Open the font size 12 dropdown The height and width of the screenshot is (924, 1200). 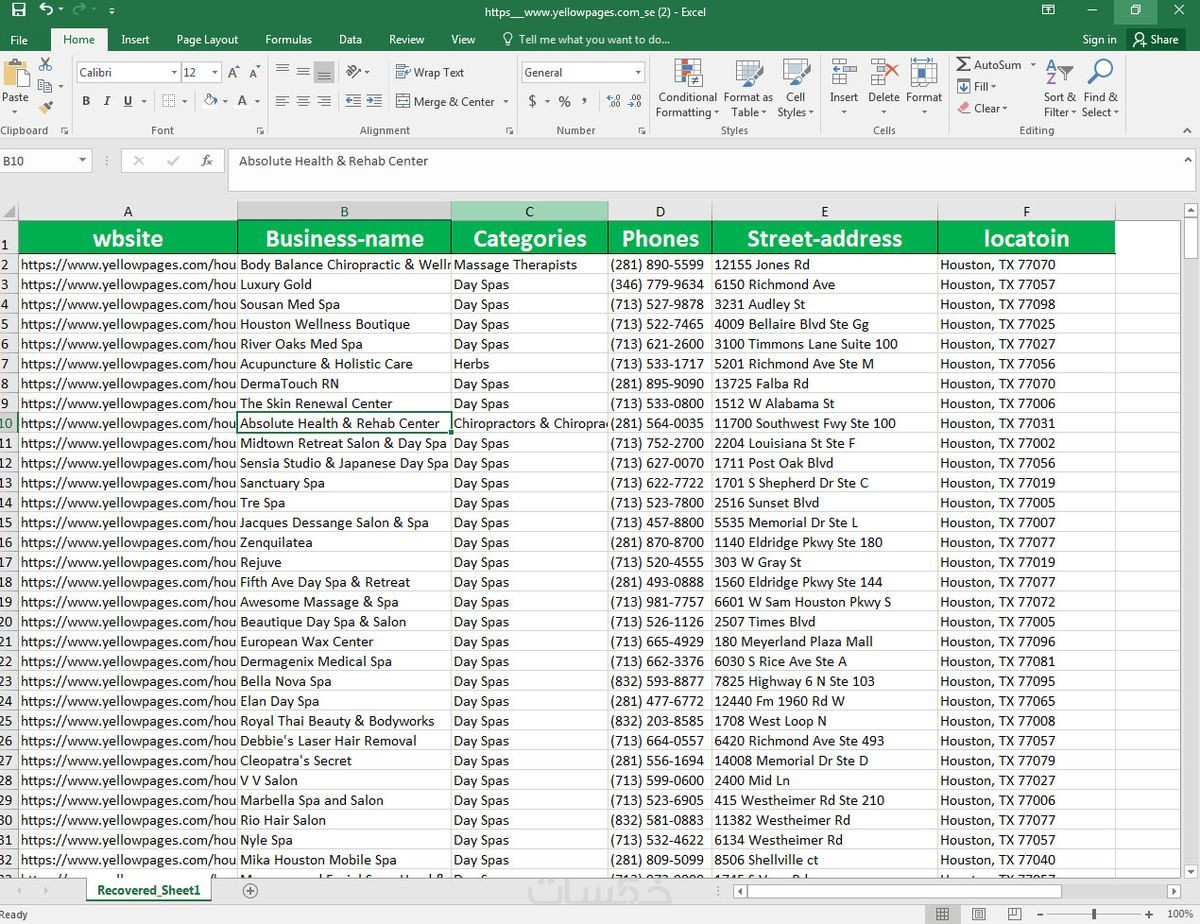[215, 72]
